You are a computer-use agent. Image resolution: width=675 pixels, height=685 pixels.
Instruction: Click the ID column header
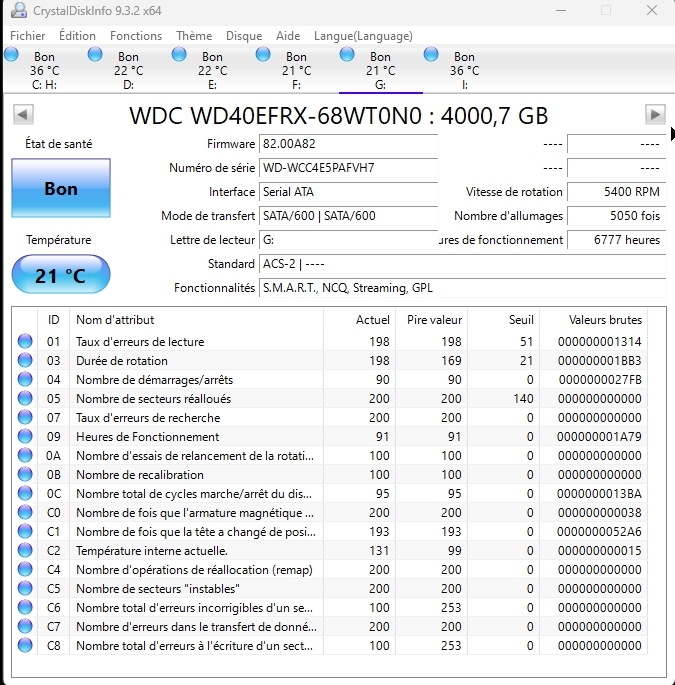click(x=53, y=320)
